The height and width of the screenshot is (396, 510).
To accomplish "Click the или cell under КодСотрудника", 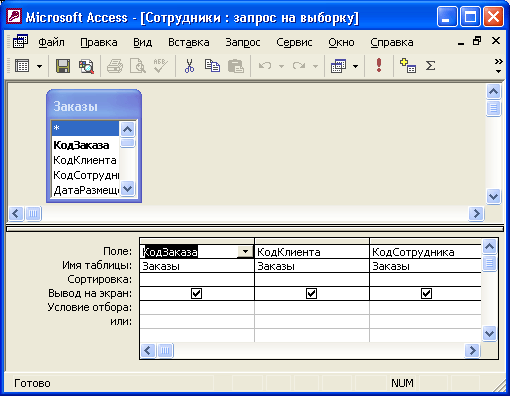I will pos(425,322).
